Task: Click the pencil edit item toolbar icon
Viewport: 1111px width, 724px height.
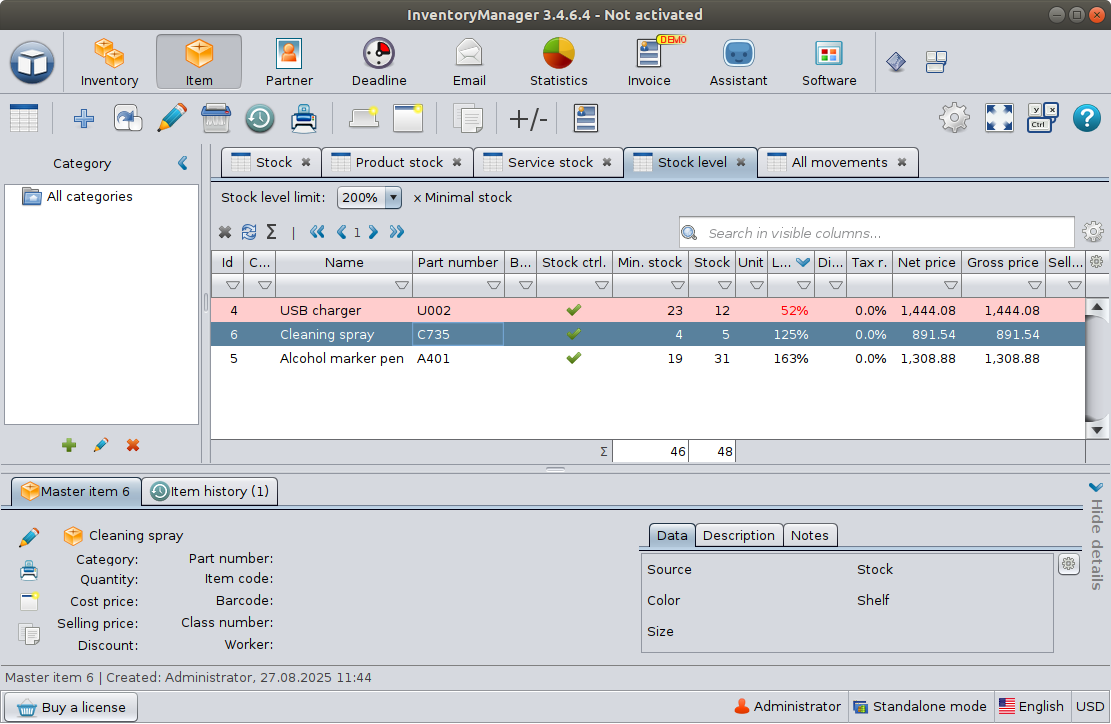Action: (171, 118)
